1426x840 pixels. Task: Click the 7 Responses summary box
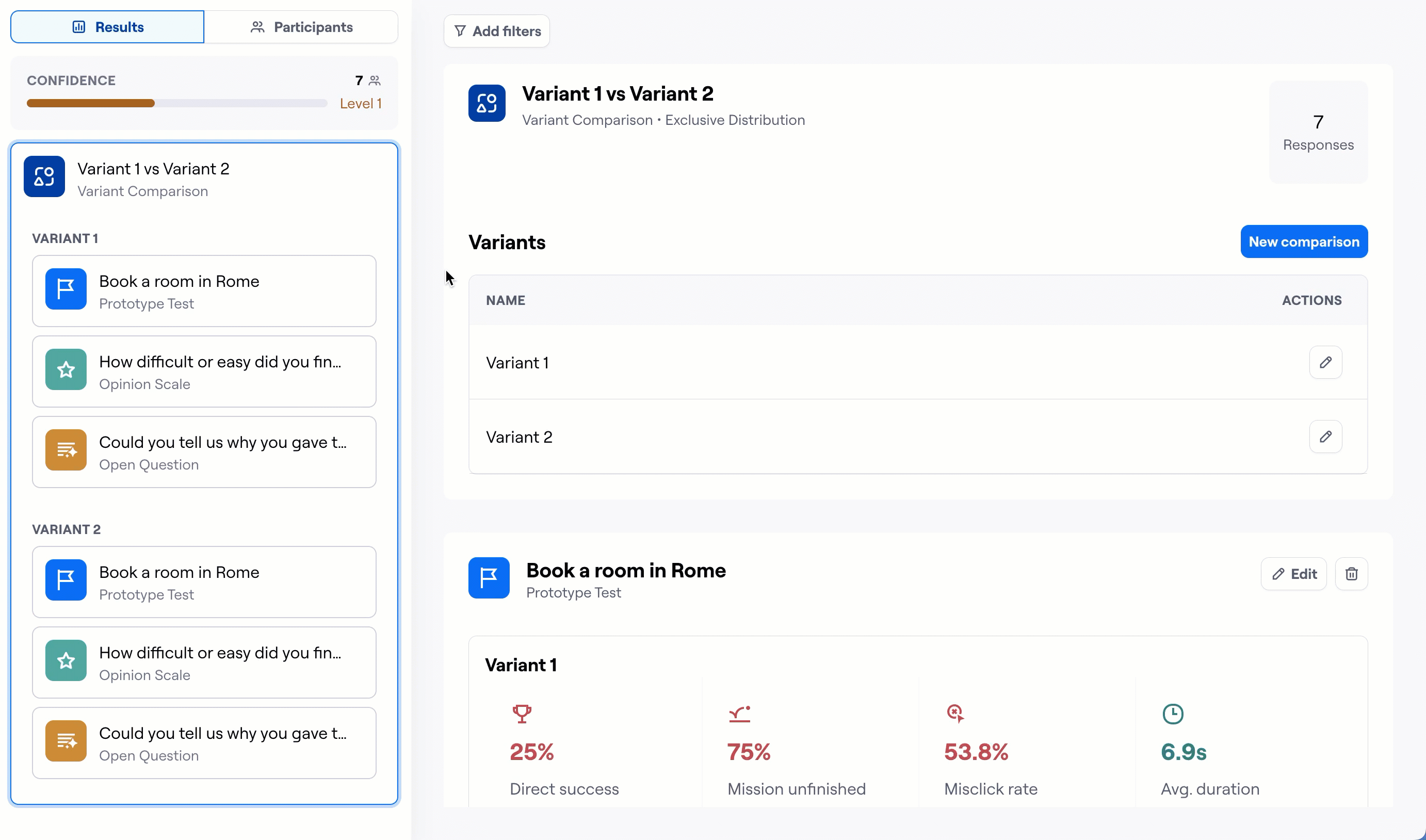1318,133
